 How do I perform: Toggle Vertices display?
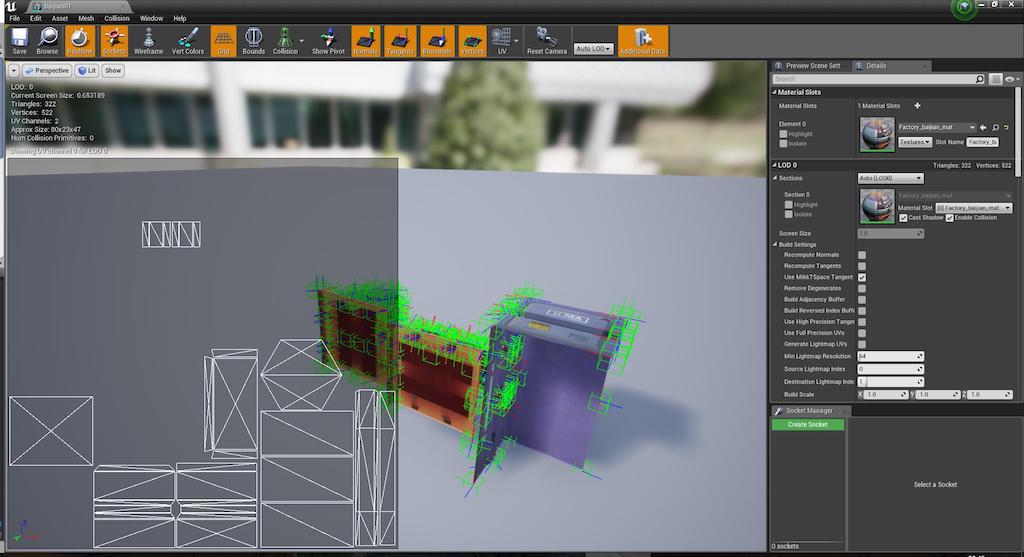tap(472, 41)
